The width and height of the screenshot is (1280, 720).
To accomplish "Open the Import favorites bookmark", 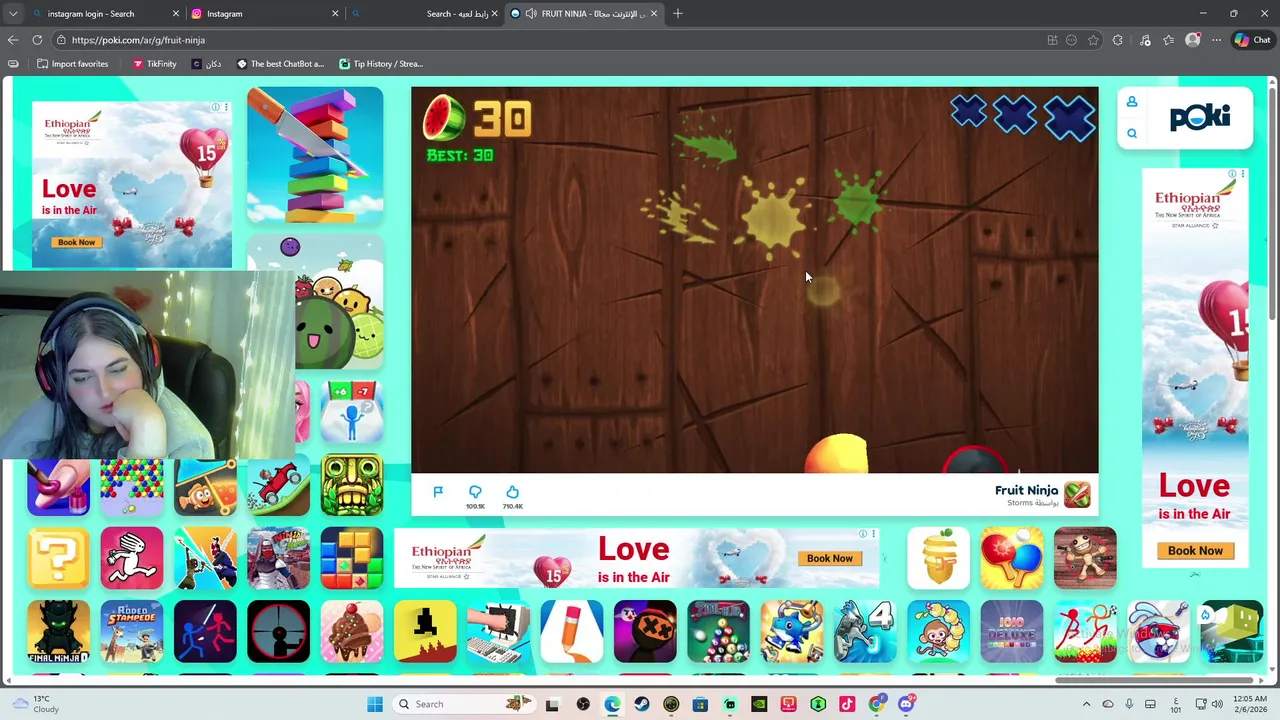I will tap(72, 64).
